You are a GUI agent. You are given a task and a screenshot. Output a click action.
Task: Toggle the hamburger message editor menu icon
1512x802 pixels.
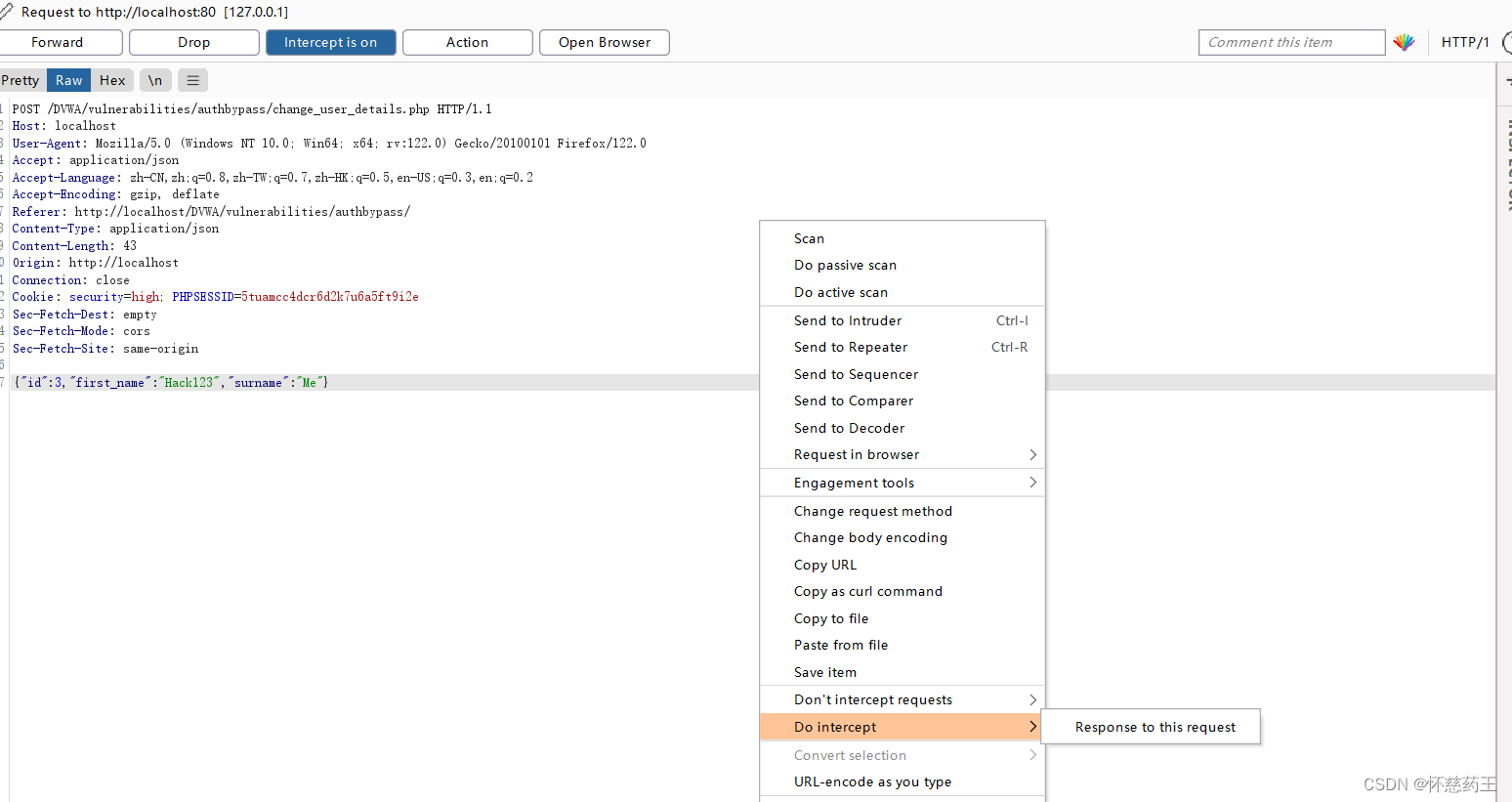tap(192, 80)
